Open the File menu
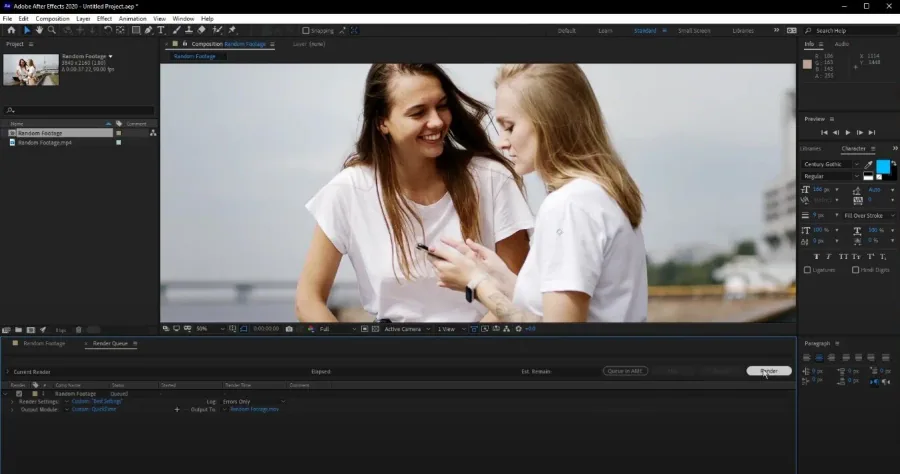Image resolution: width=900 pixels, height=474 pixels. (x=7, y=19)
